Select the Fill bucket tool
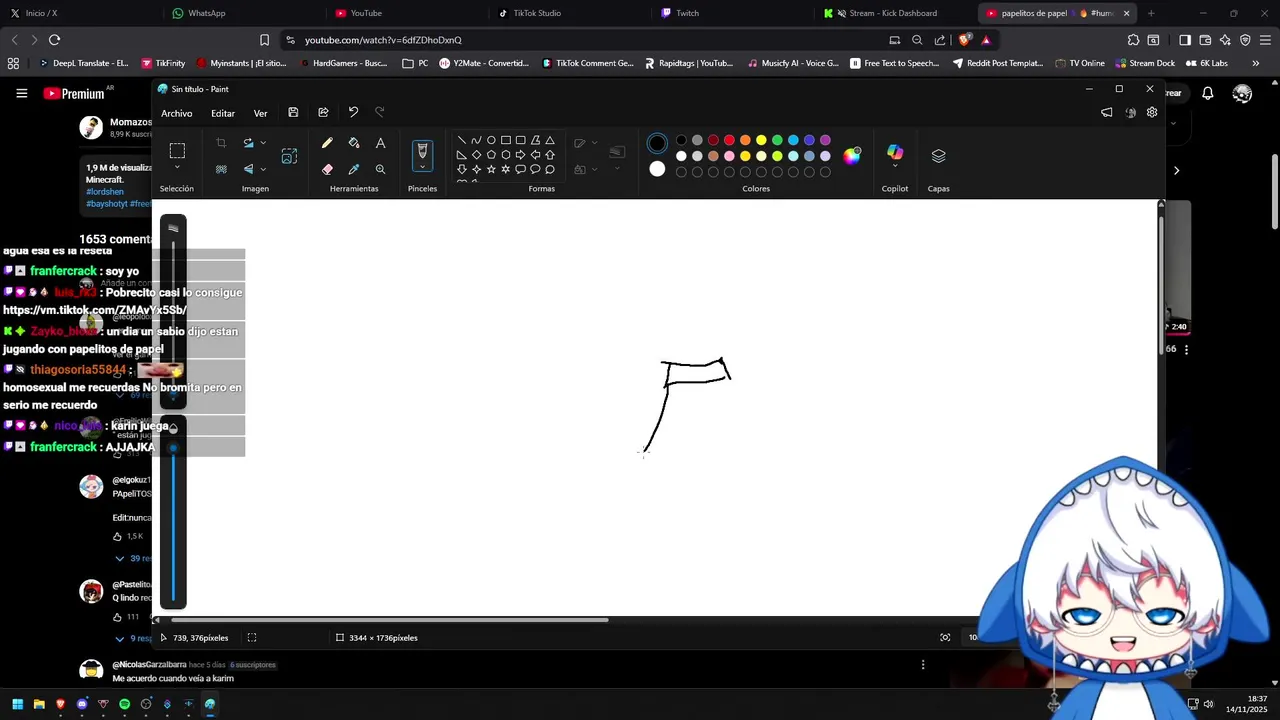This screenshot has height=720, width=1280. 353,143
